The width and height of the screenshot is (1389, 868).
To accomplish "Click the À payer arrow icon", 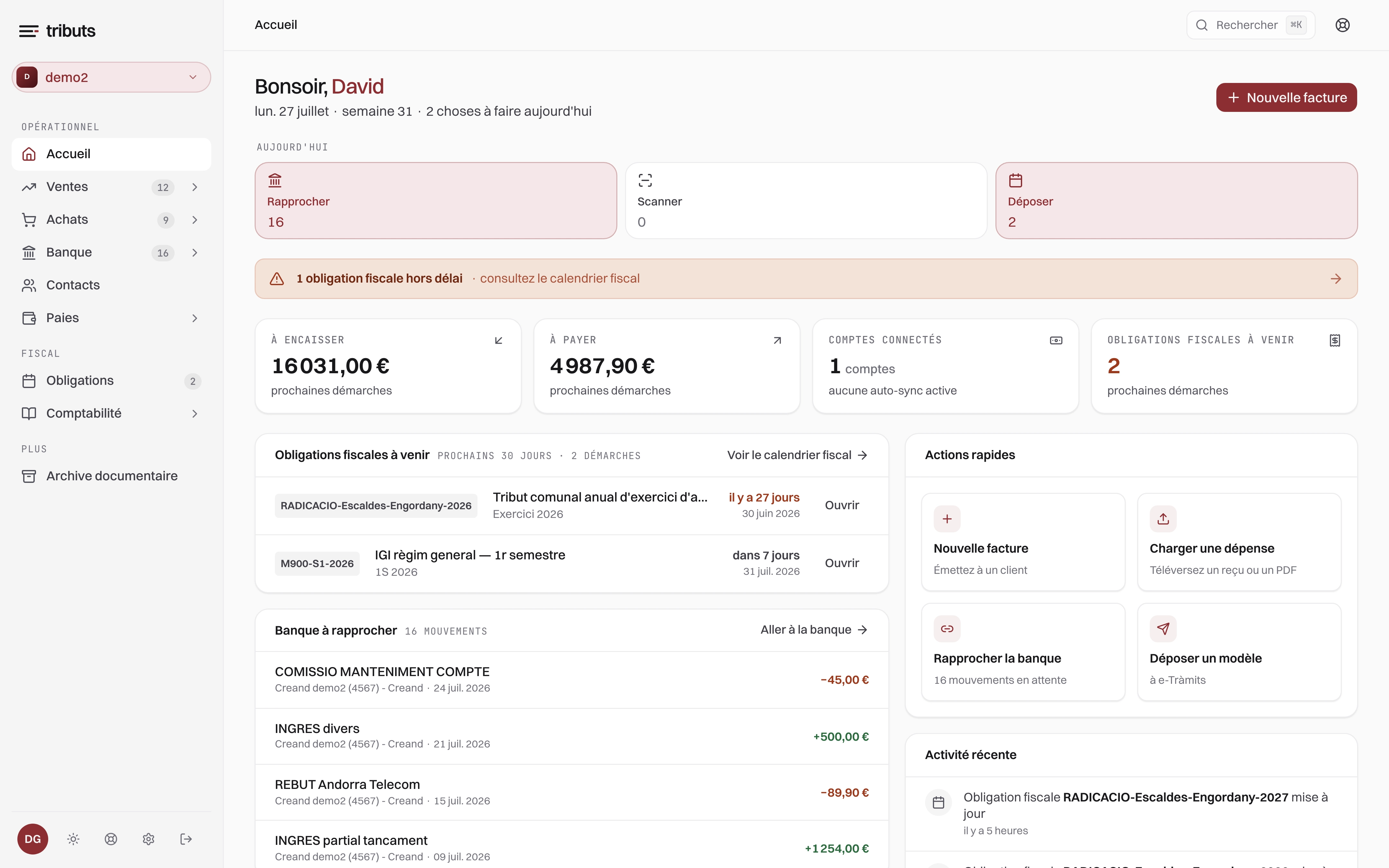I will coord(777,340).
